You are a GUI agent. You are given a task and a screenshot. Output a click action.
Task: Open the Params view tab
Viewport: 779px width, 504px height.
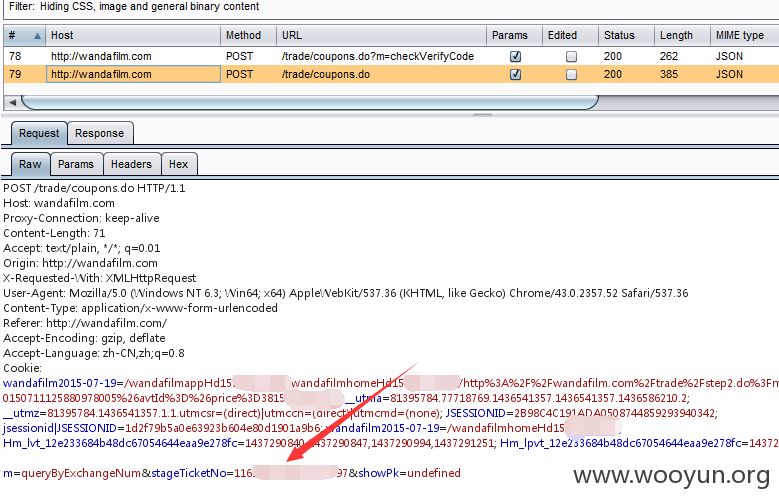[x=76, y=164]
